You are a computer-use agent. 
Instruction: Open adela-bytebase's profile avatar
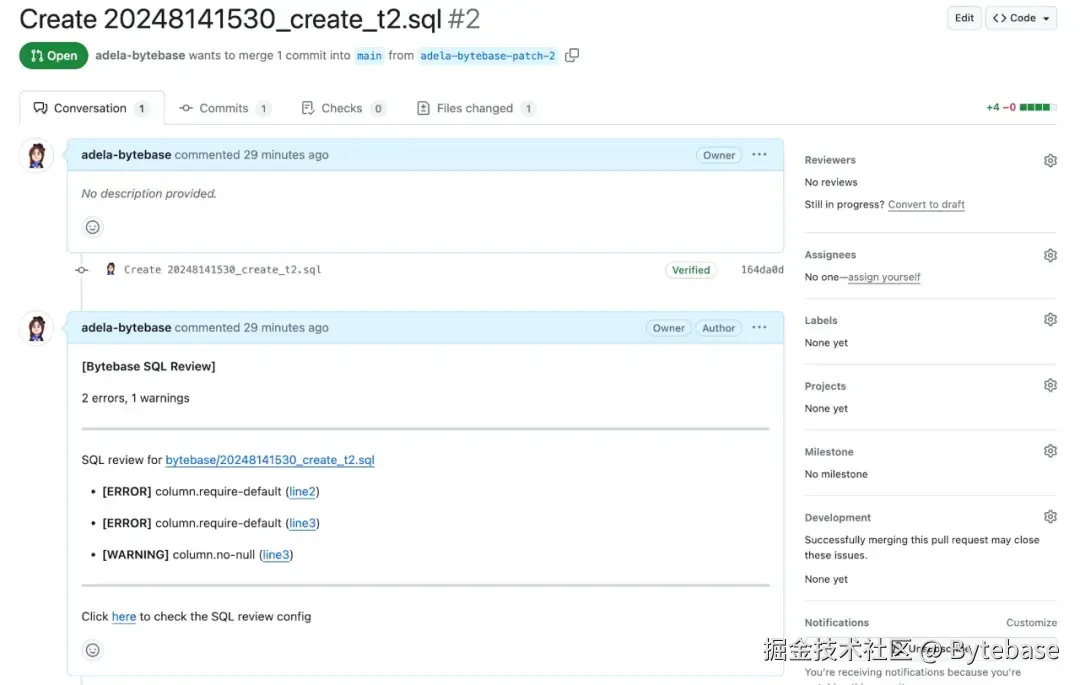coord(36,155)
